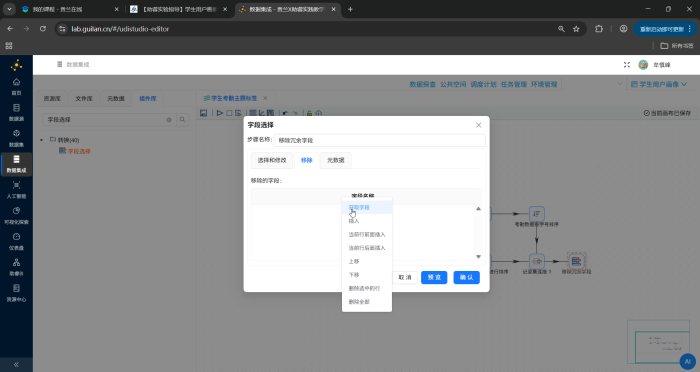Open the 学生考勤主题标签 canvas tab
700x372 pixels.
[x=231, y=98]
